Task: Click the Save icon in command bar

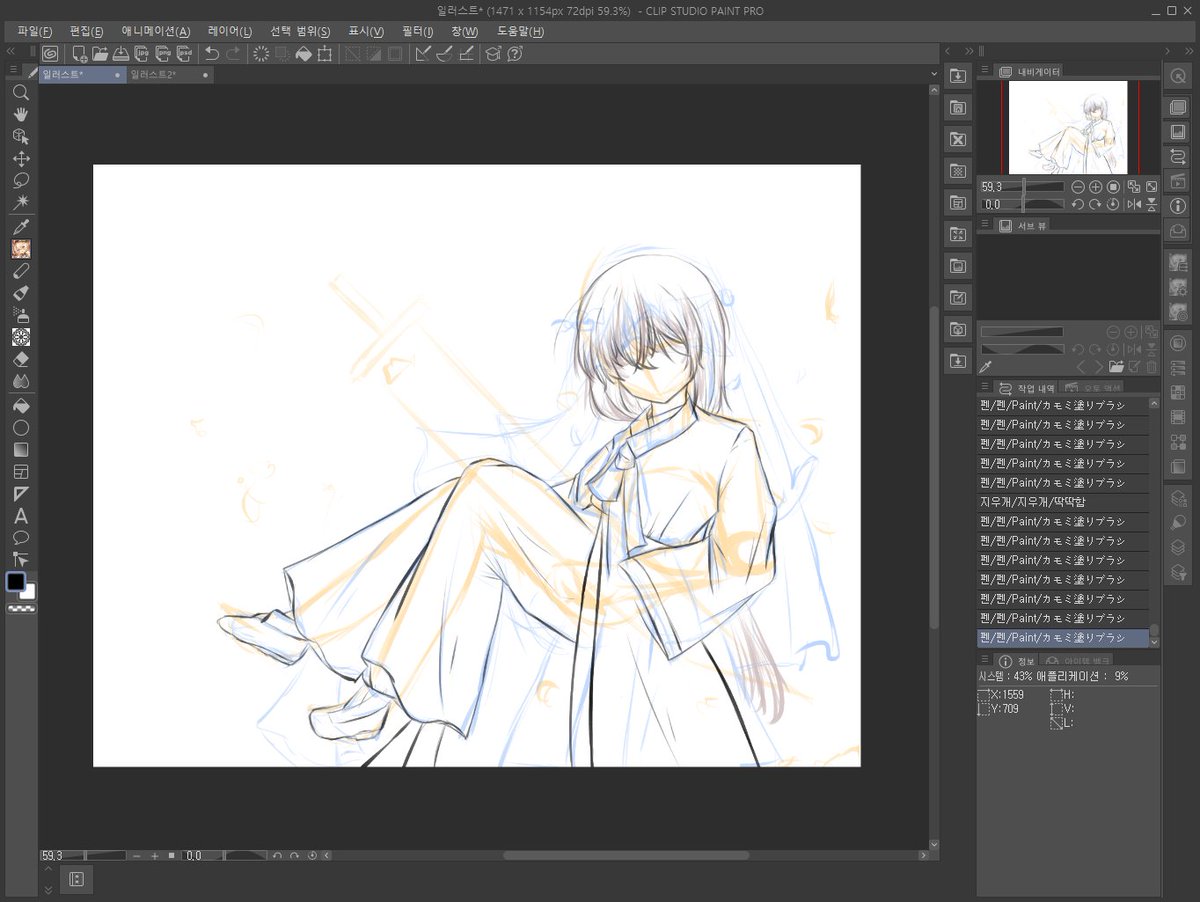Action: pos(121,53)
